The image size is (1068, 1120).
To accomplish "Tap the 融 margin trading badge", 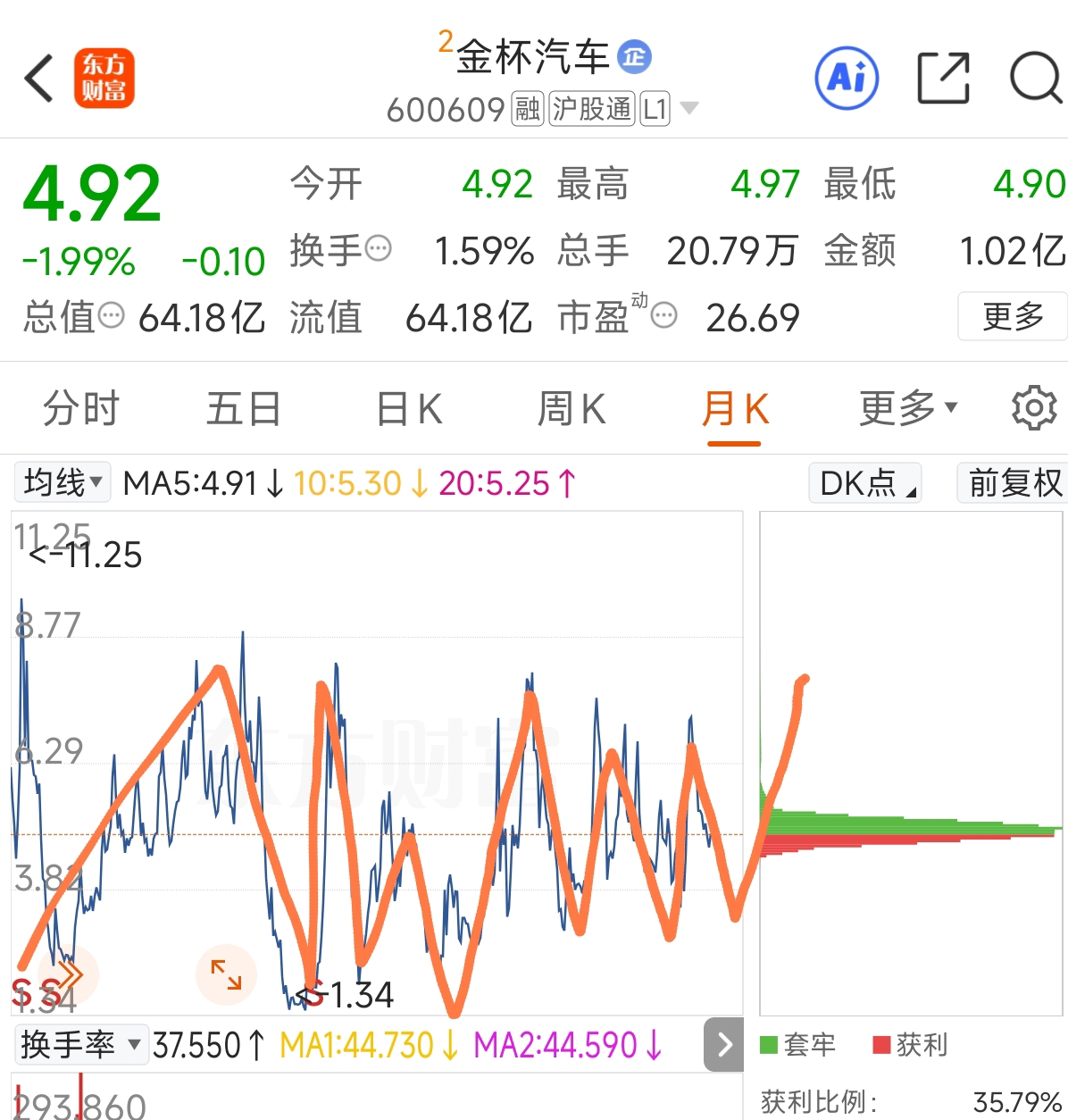I will coord(527,109).
